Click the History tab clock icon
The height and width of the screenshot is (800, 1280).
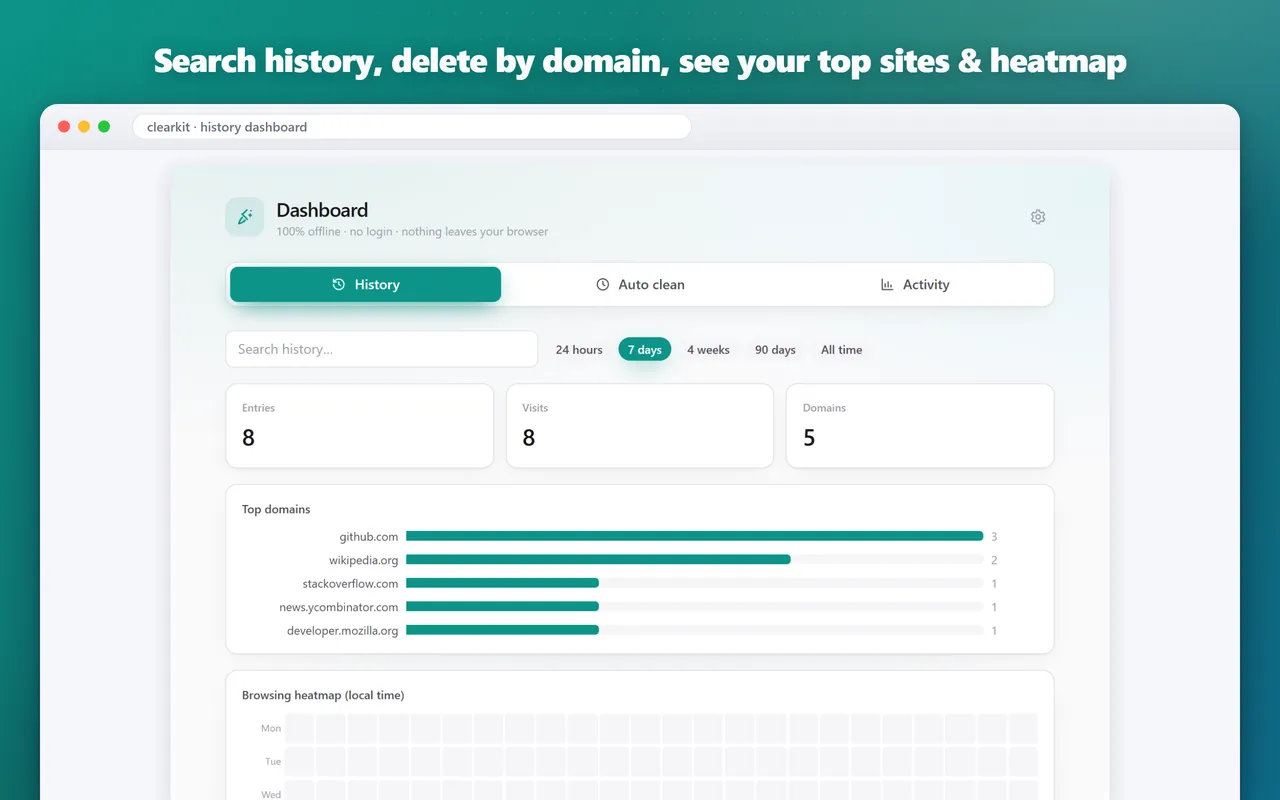339,285
